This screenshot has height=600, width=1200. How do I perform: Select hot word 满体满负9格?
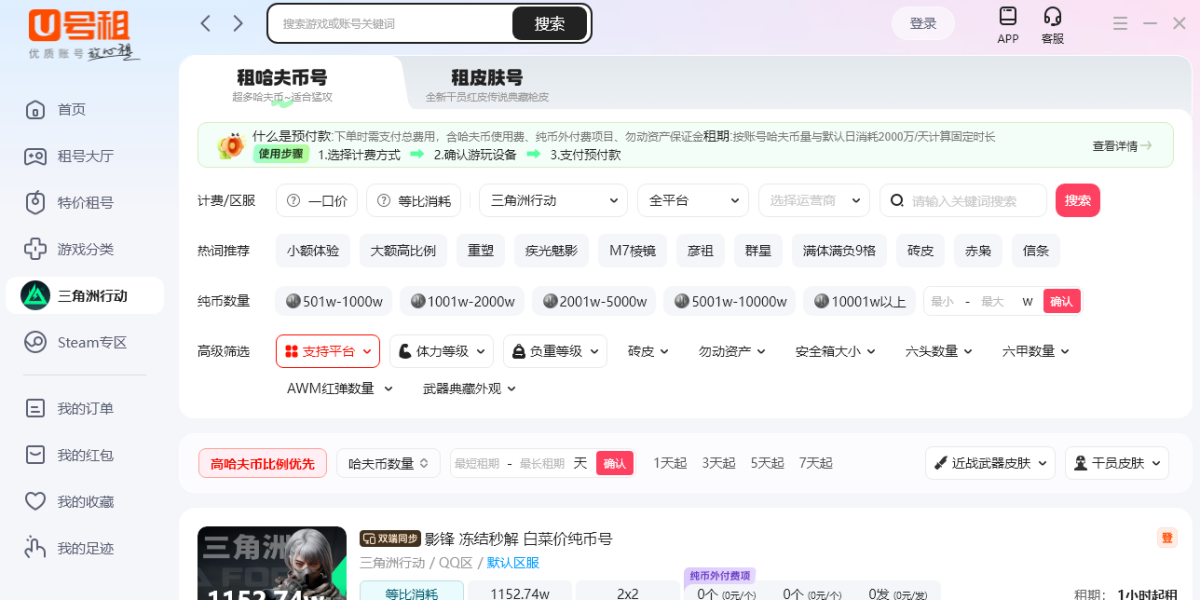tap(839, 251)
